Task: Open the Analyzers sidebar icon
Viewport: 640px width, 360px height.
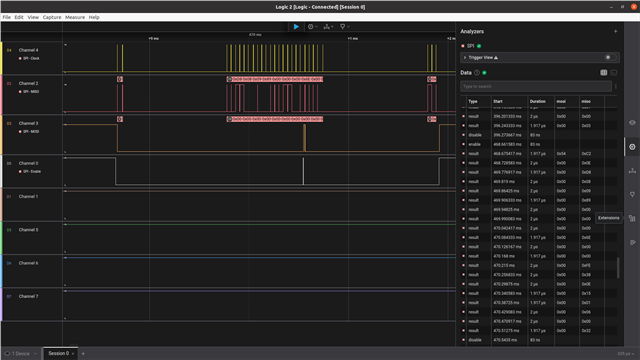Action: (632, 147)
